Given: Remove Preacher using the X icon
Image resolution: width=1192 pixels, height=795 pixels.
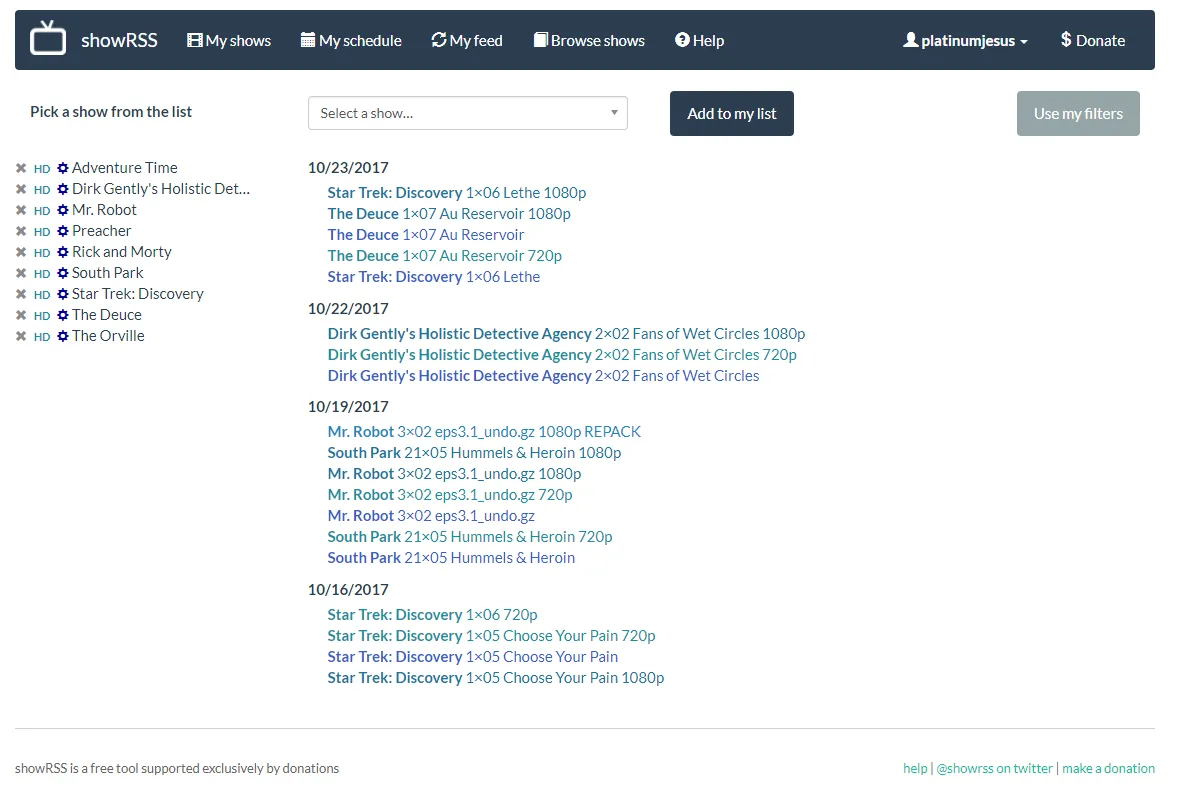Looking at the screenshot, I should click(x=21, y=231).
